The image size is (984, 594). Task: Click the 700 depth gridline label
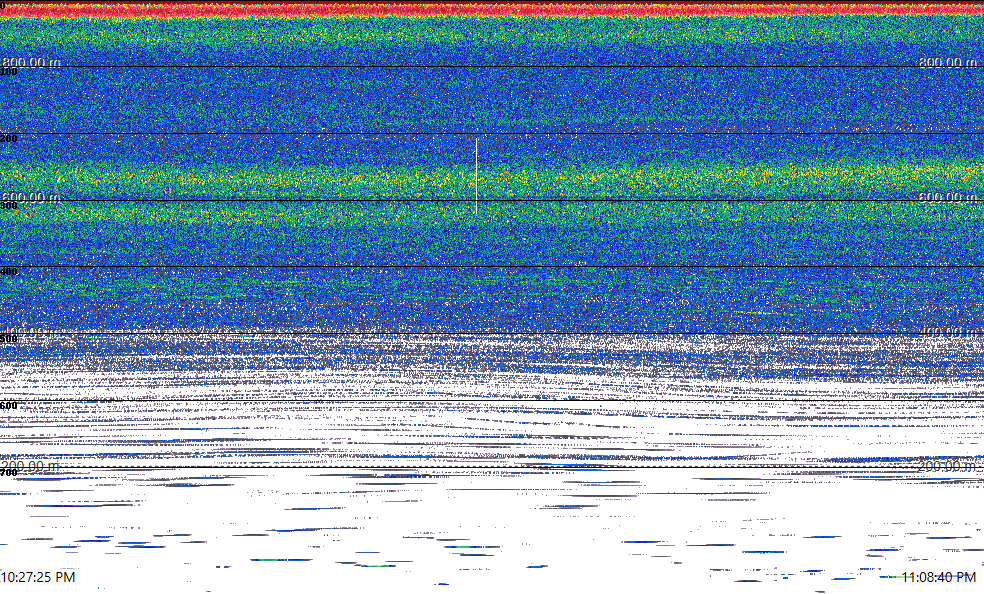pos(9,472)
